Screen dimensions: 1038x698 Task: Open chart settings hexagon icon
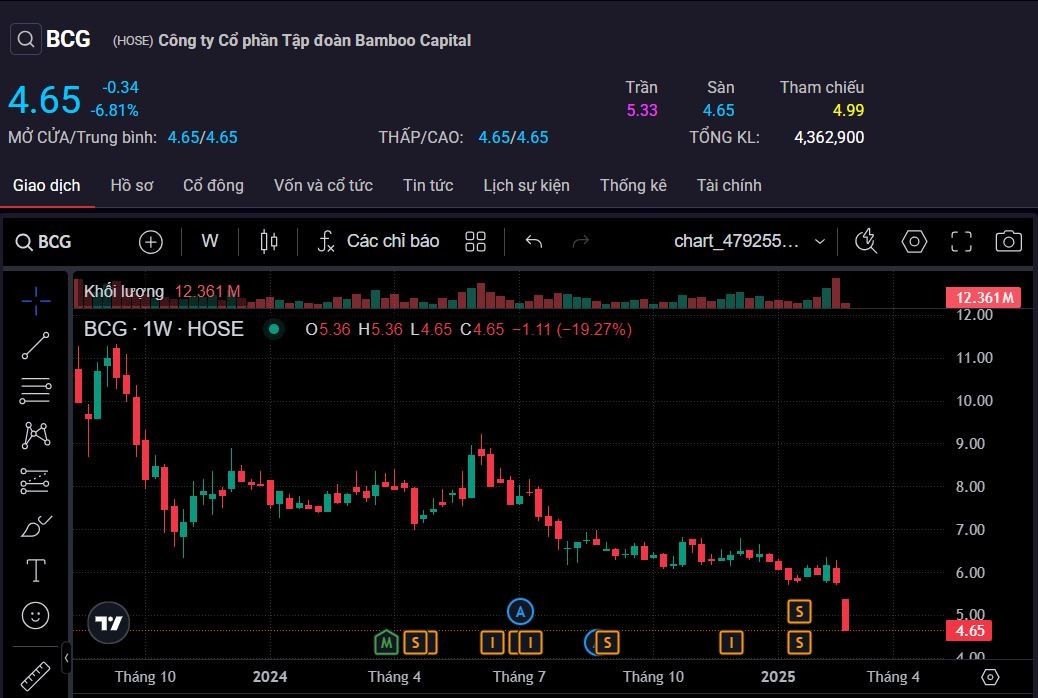coord(914,242)
